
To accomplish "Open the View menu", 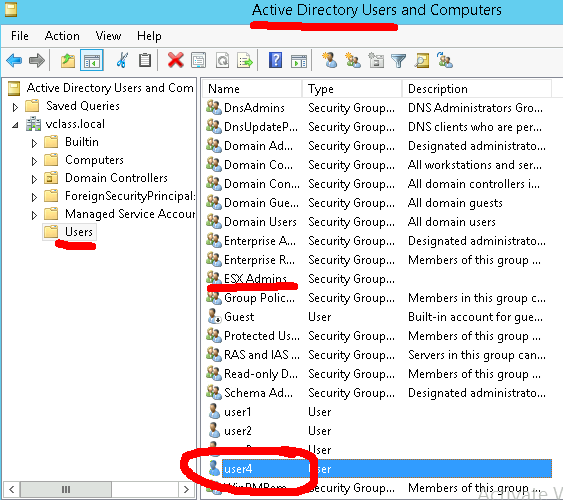I will [x=108, y=36].
